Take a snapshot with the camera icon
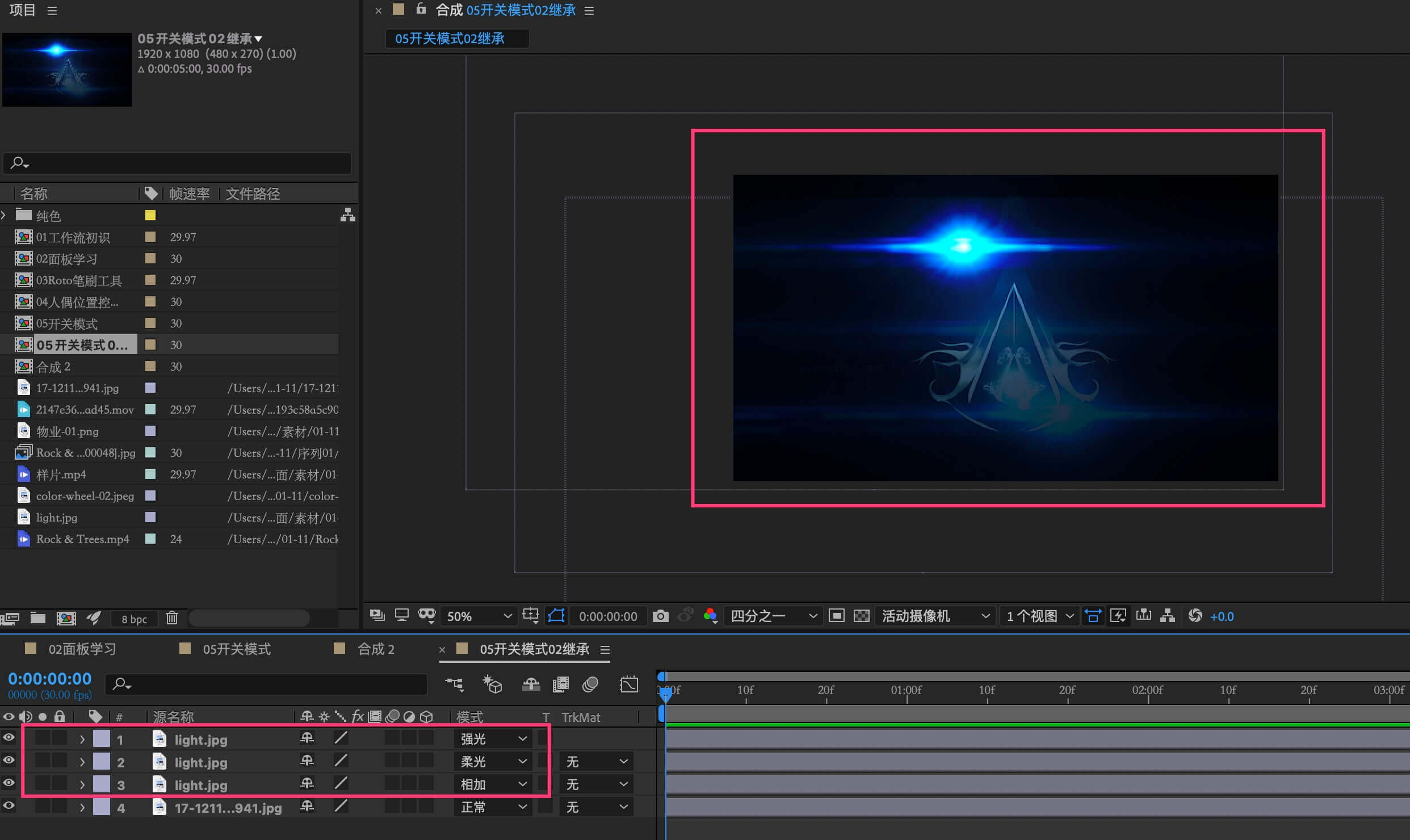 pos(660,616)
